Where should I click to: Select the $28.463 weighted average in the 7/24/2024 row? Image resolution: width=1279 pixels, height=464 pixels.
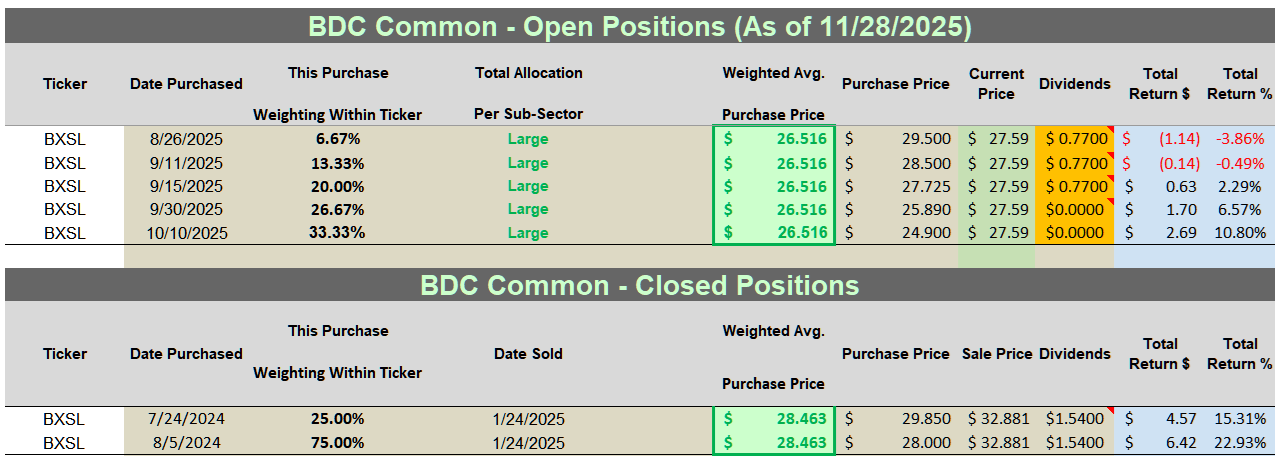(x=774, y=419)
